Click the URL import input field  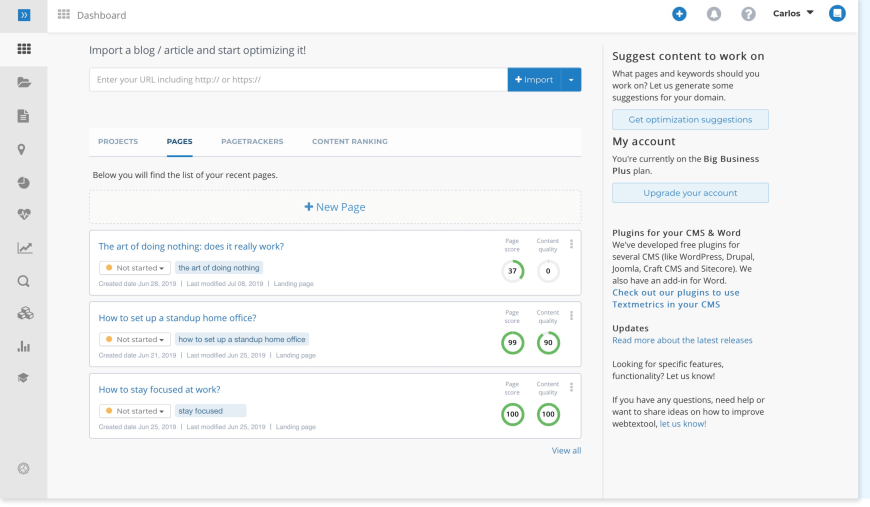(298, 80)
